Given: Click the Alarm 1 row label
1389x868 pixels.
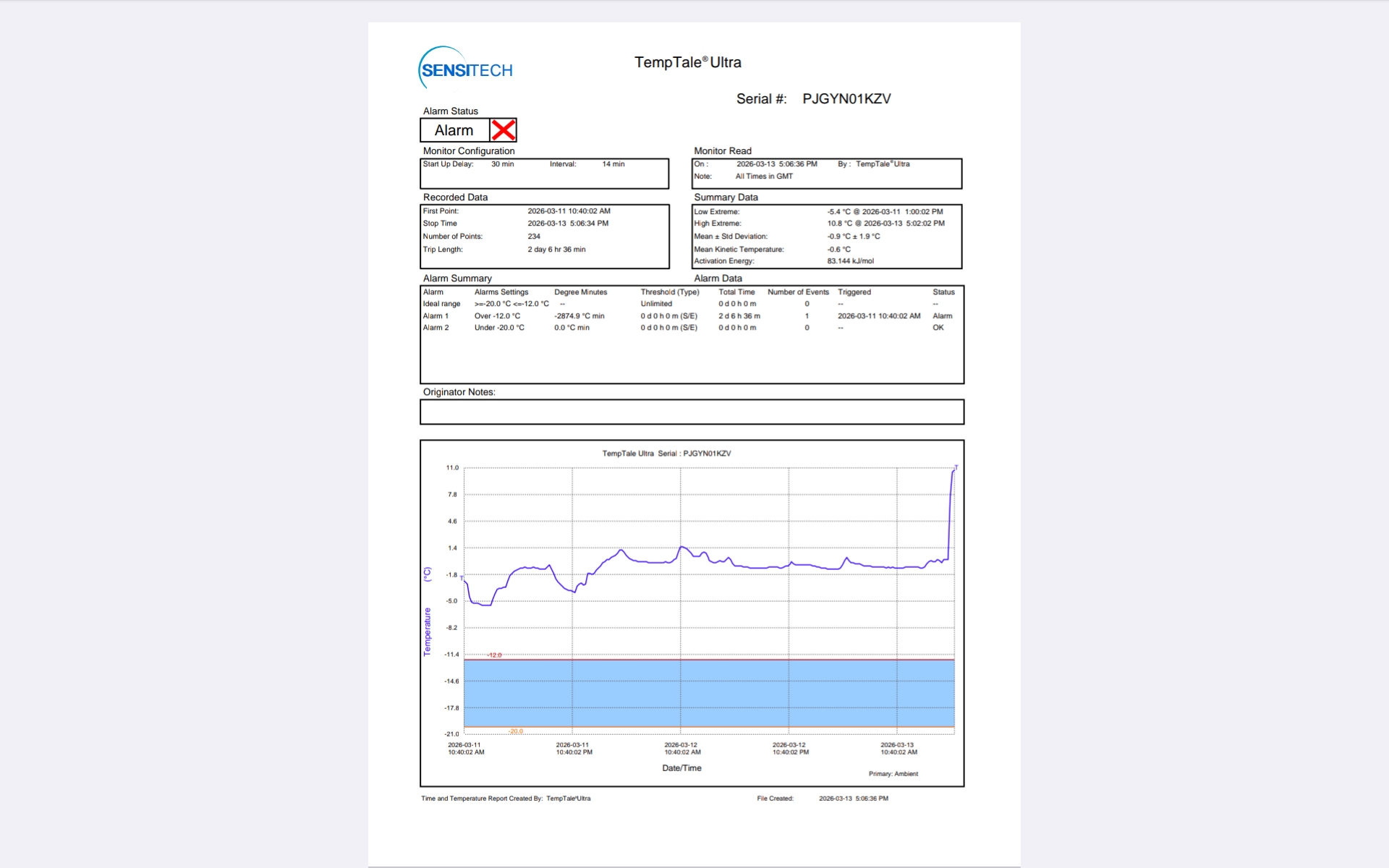Looking at the screenshot, I should coord(436,316).
